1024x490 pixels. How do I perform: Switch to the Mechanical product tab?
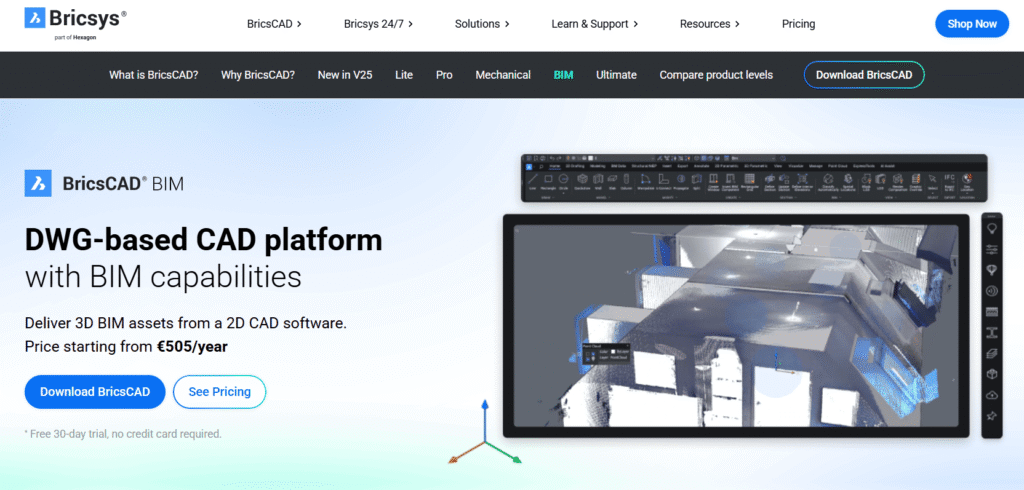point(503,75)
